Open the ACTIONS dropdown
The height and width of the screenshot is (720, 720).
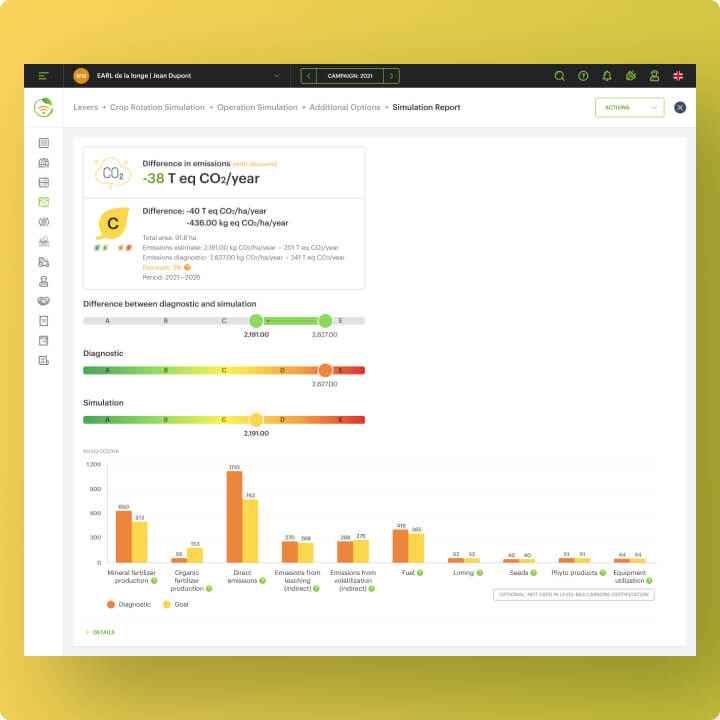[x=629, y=107]
